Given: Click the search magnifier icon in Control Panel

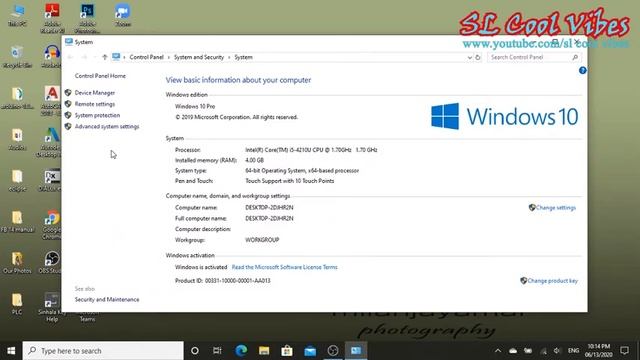Looking at the screenshot, I should (x=575, y=58).
